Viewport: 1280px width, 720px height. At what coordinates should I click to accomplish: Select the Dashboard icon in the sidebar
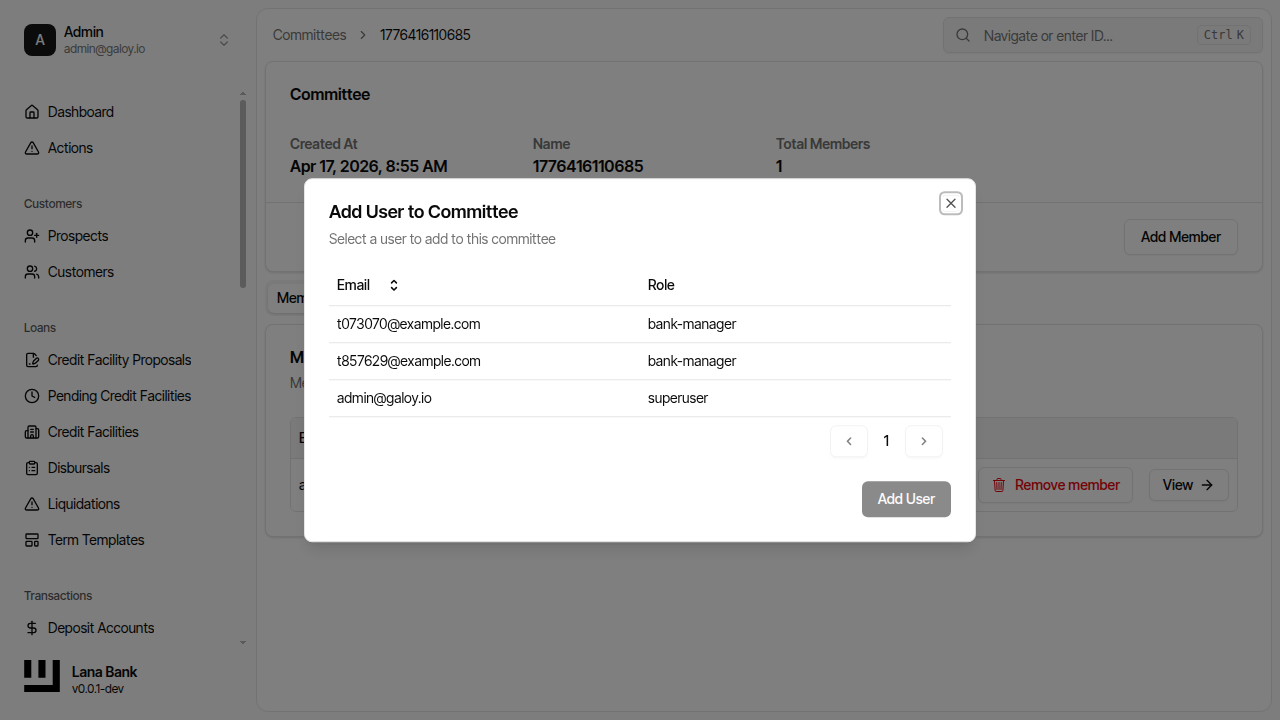[x=31, y=111]
